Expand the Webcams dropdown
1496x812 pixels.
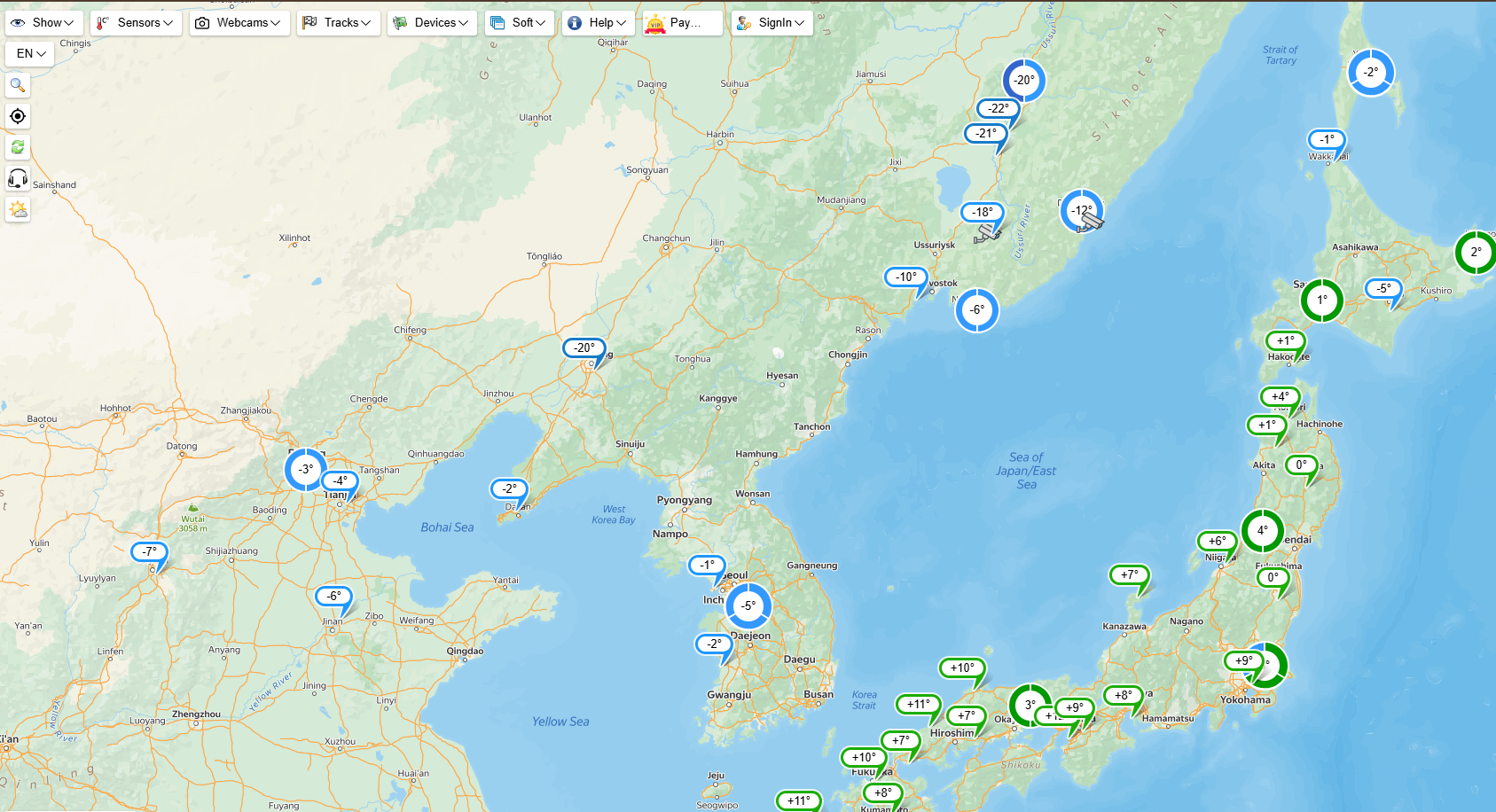(x=239, y=23)
